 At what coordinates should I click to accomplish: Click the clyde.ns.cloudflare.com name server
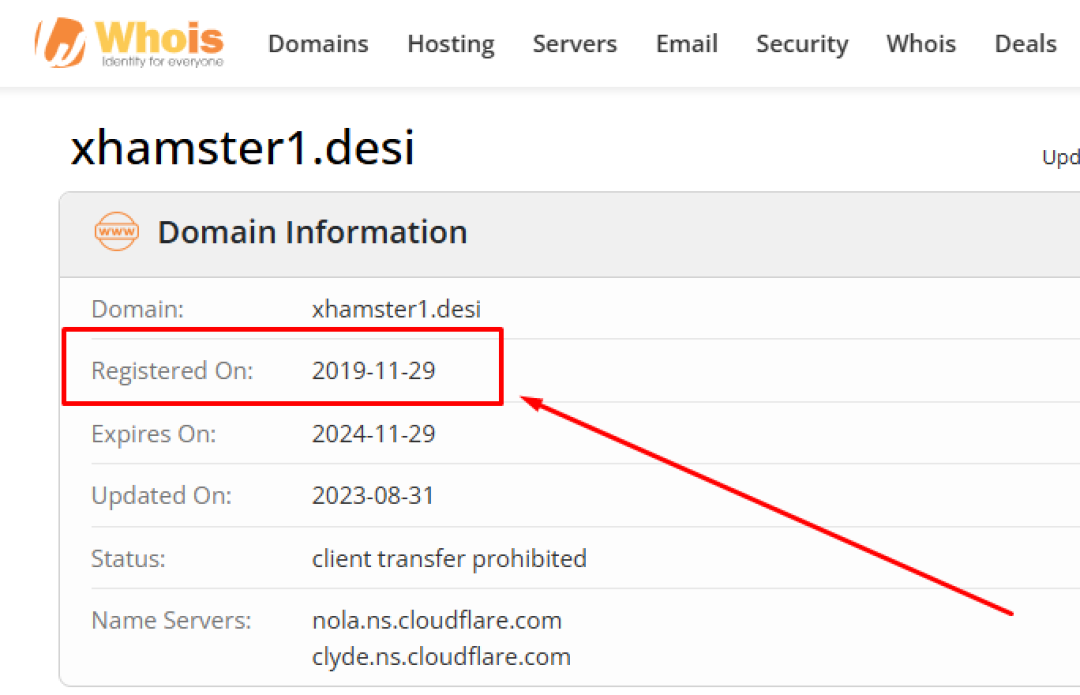pos(441,656)
